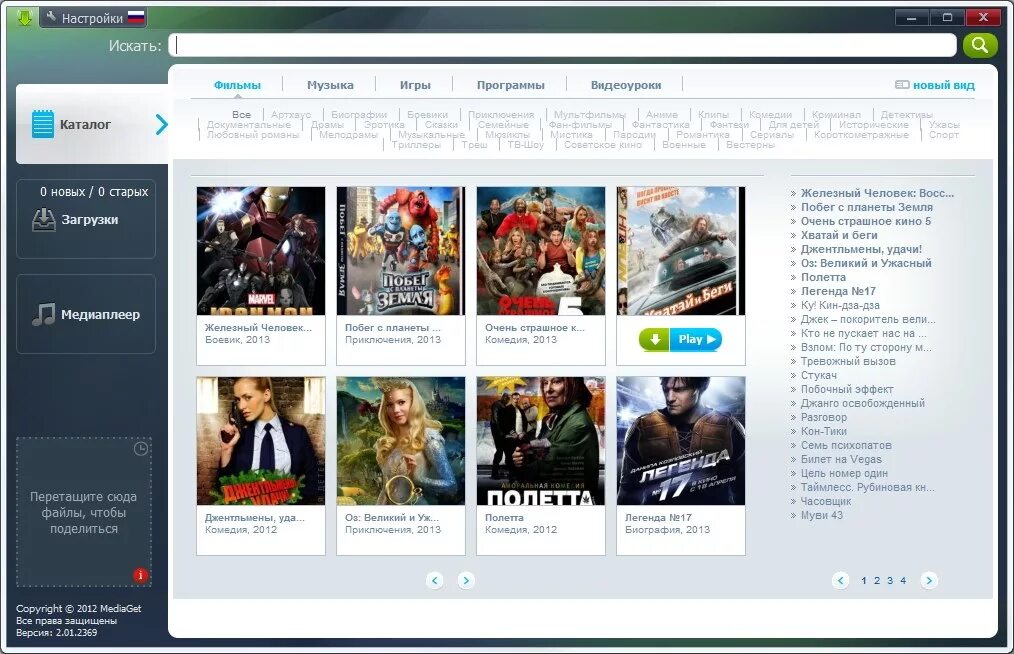
Task: Switch to the Музыка tab
Action: tap(330, 85)
